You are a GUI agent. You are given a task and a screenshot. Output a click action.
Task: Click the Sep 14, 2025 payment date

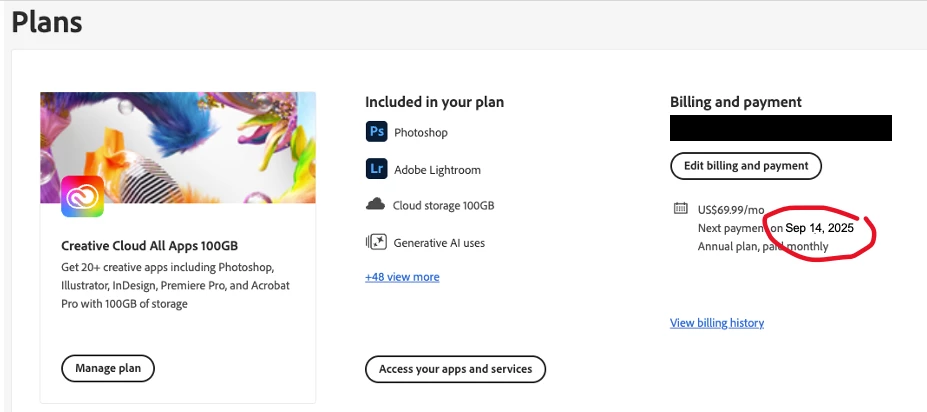(x=819, y=228)
